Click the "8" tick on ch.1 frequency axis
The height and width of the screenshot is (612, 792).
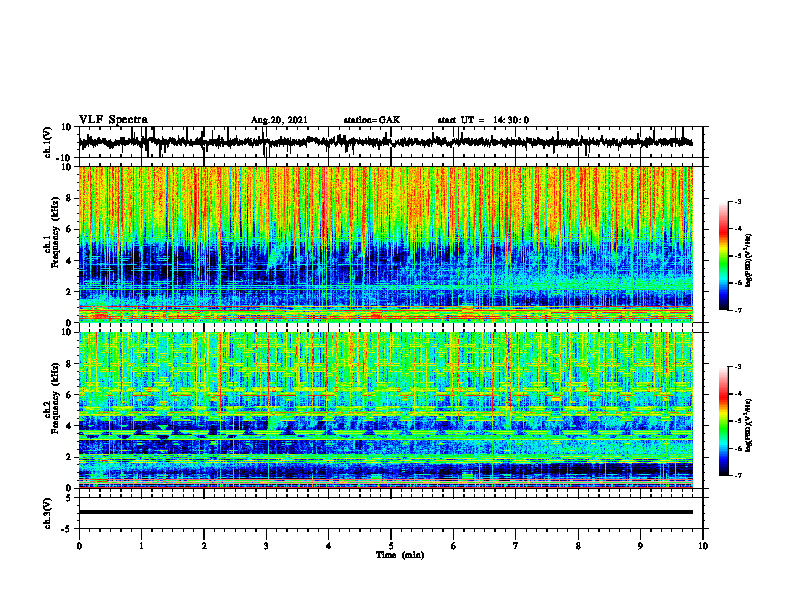coord(69,198)
